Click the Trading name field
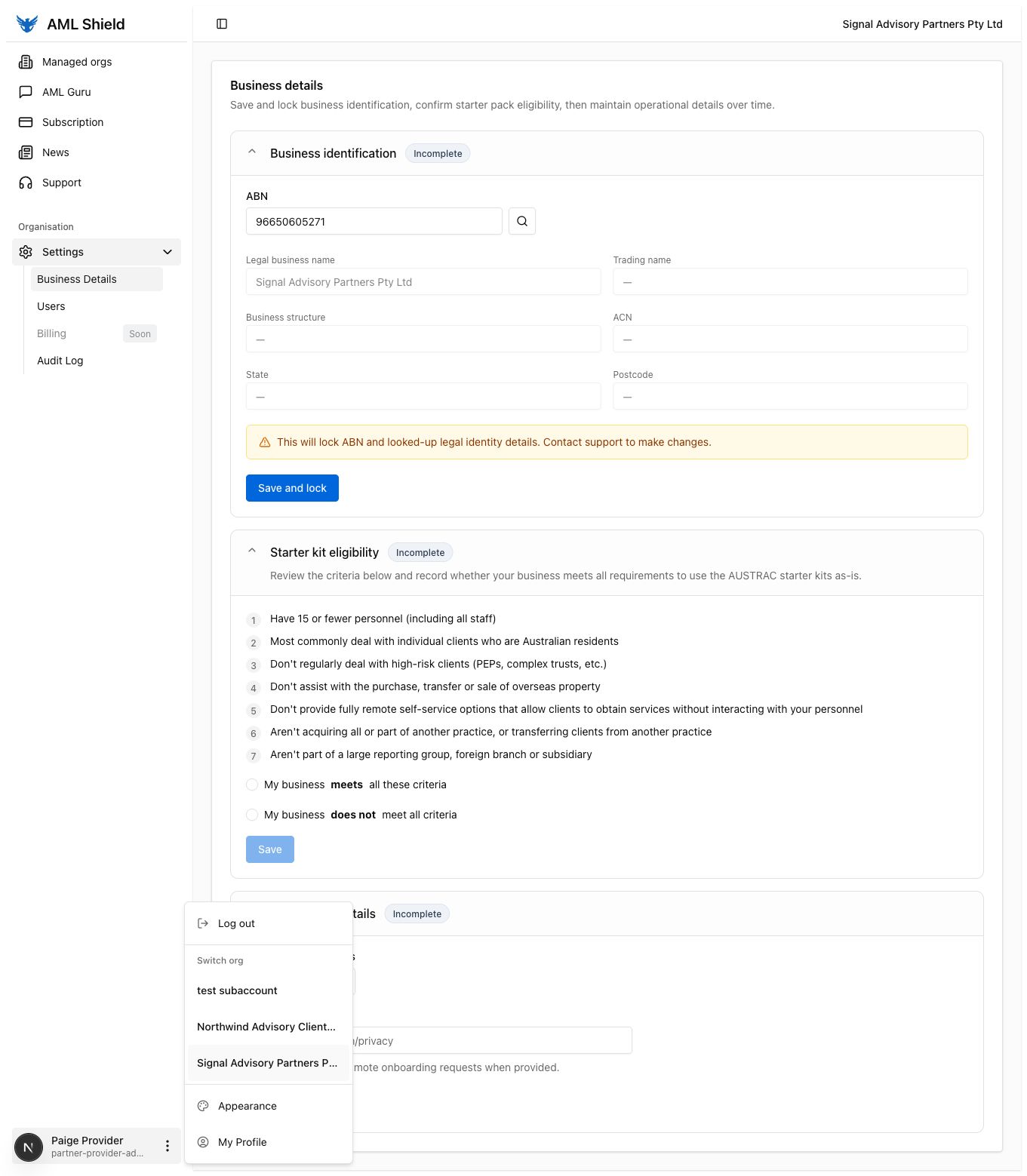1027x1176 pixels. pos(790,281)
